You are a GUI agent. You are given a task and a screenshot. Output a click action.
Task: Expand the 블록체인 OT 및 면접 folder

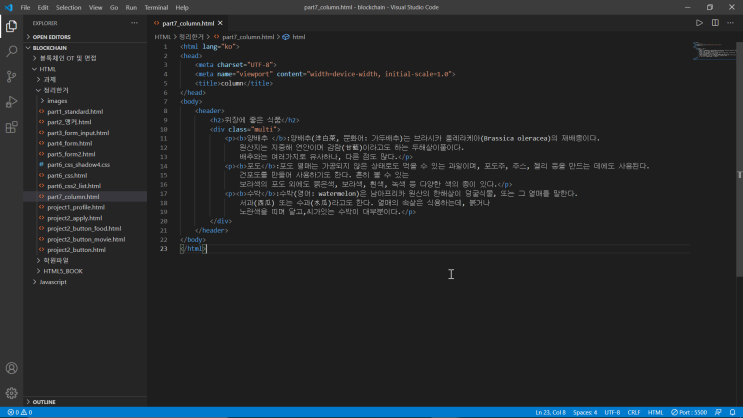(85, 58)
